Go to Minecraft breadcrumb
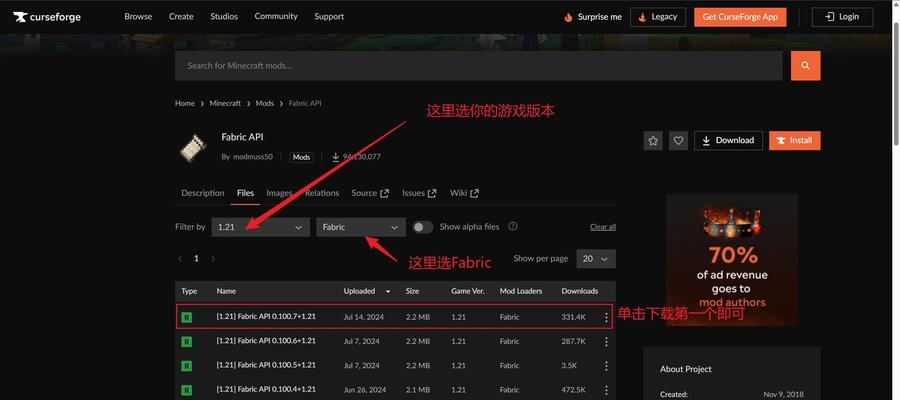 pyautogui.click(x=225, y=103)
